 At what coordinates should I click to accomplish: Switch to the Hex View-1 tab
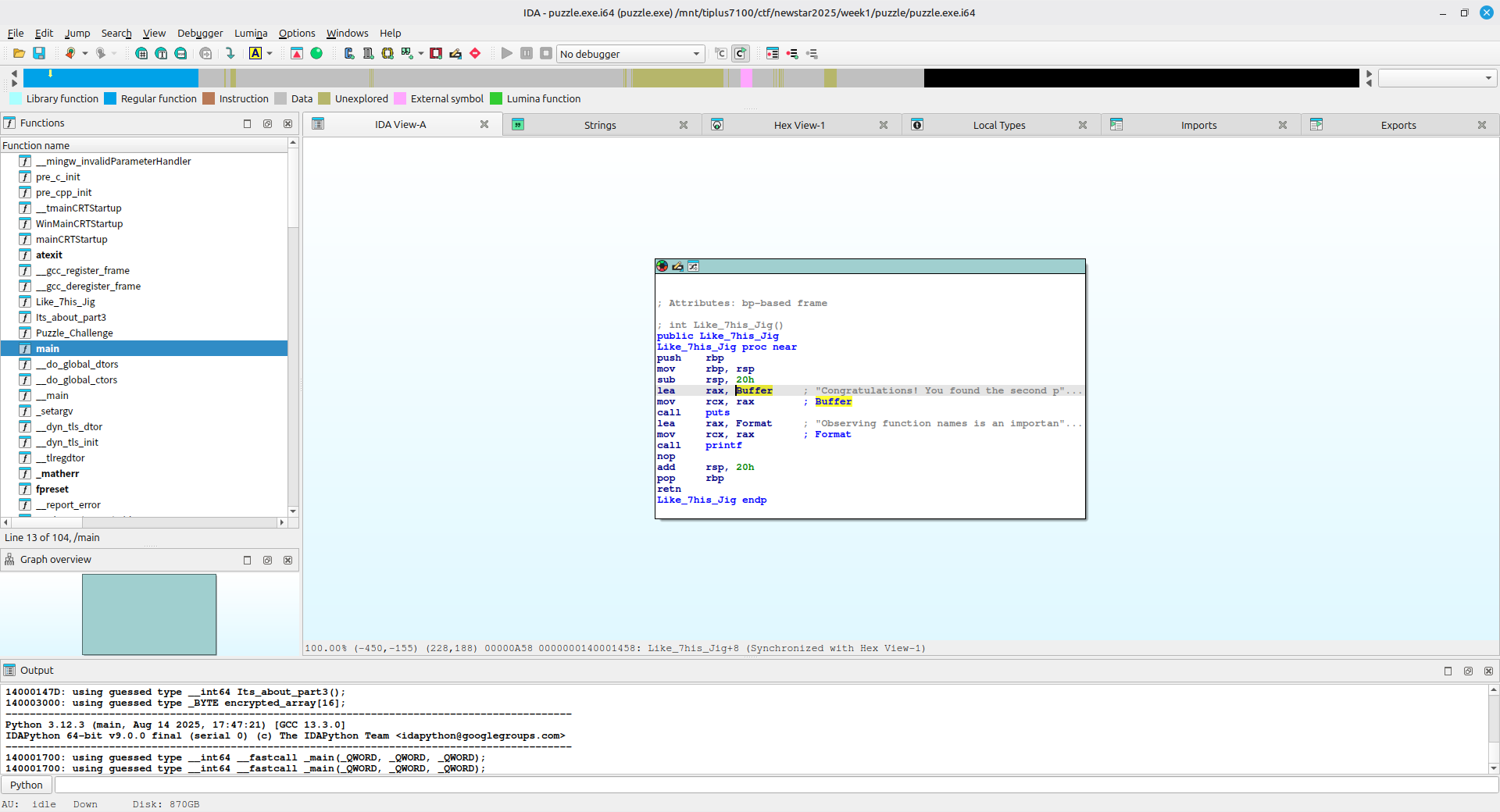[798, 125]
